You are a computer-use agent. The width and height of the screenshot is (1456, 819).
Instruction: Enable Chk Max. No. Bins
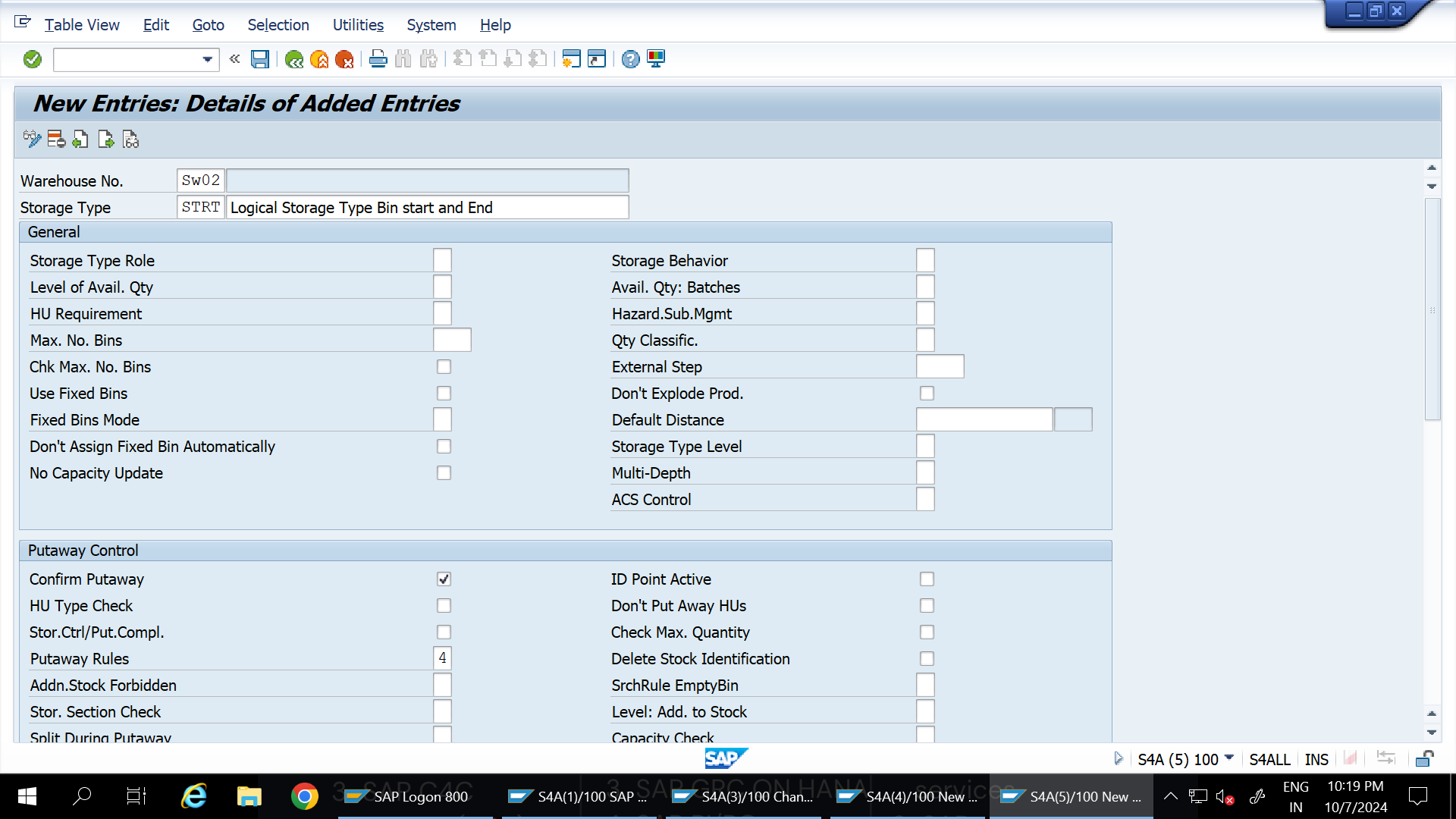(x=444, y=366)
